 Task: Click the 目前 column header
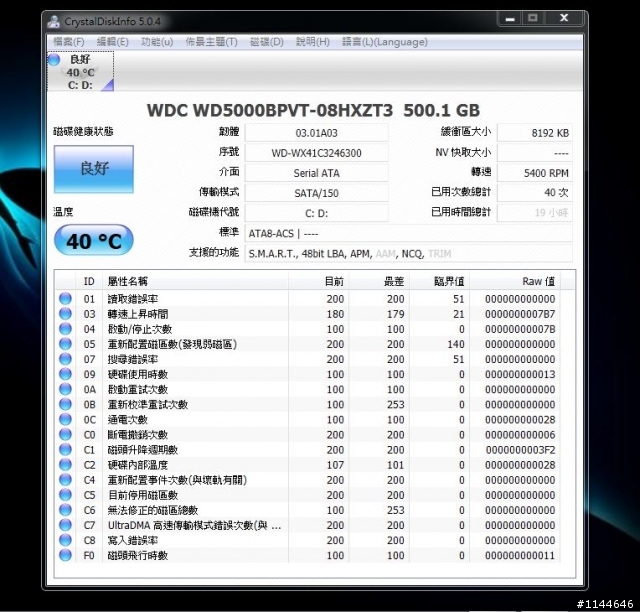point(318,281)
